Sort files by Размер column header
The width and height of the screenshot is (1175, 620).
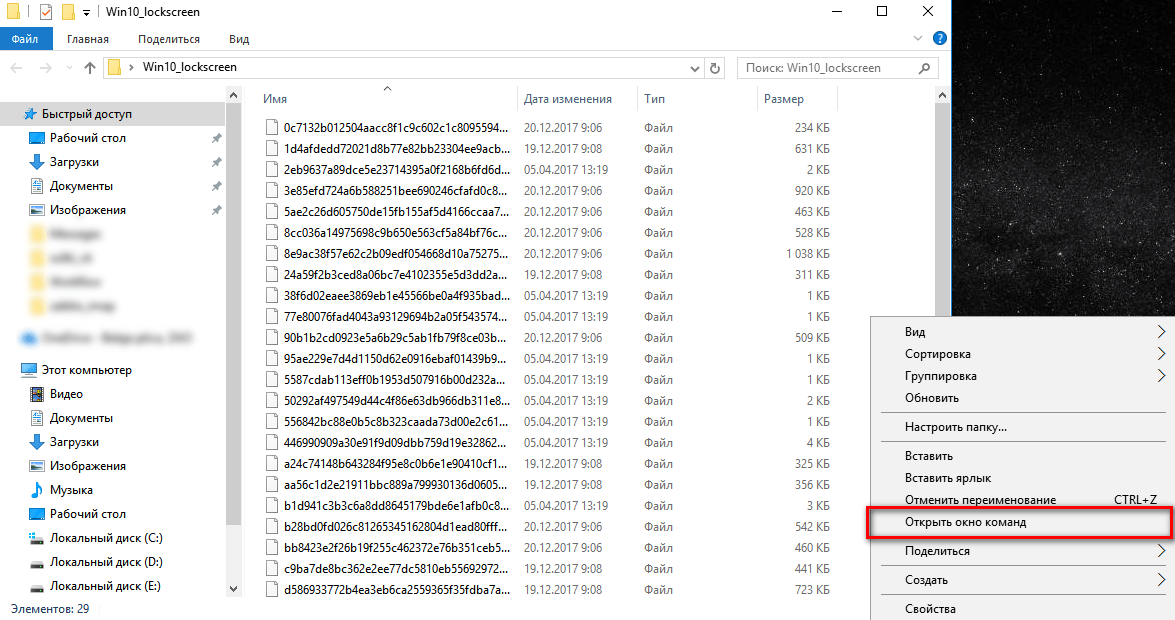click(x=784, y=99)
